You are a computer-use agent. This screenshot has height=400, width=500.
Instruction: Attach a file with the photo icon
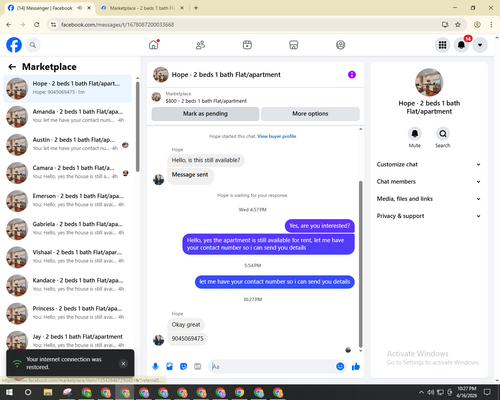click(x=169, y=367)
